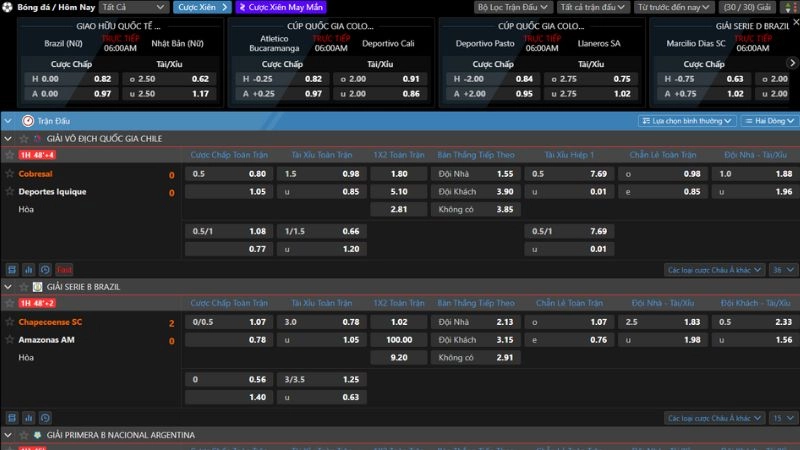Open the Bộ Lọc Trận Đấu dropdown
Viewport: 800px width, 450px height.
pos(512,7)
